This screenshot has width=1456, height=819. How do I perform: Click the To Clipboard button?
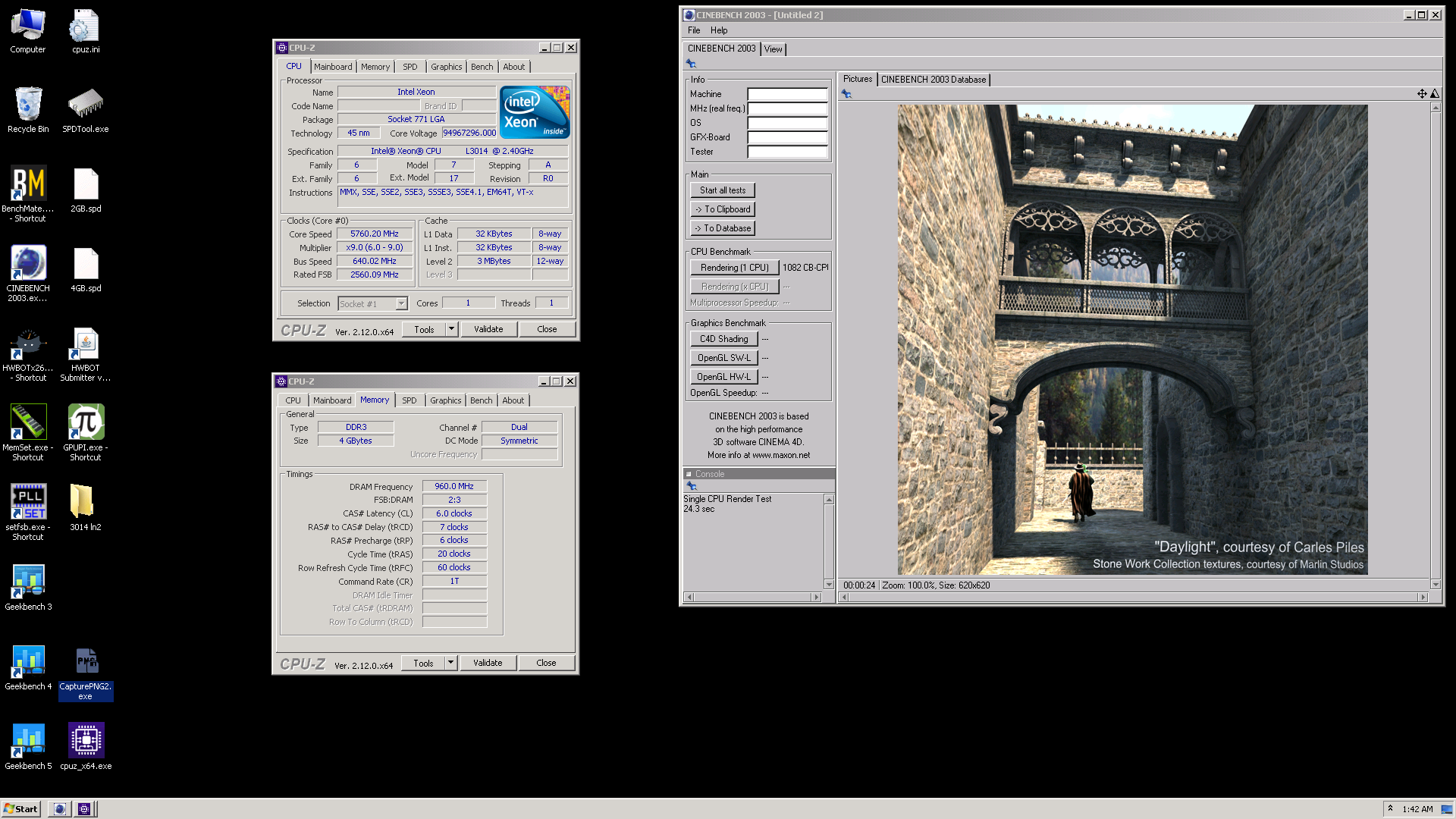[x=723, y=209]
